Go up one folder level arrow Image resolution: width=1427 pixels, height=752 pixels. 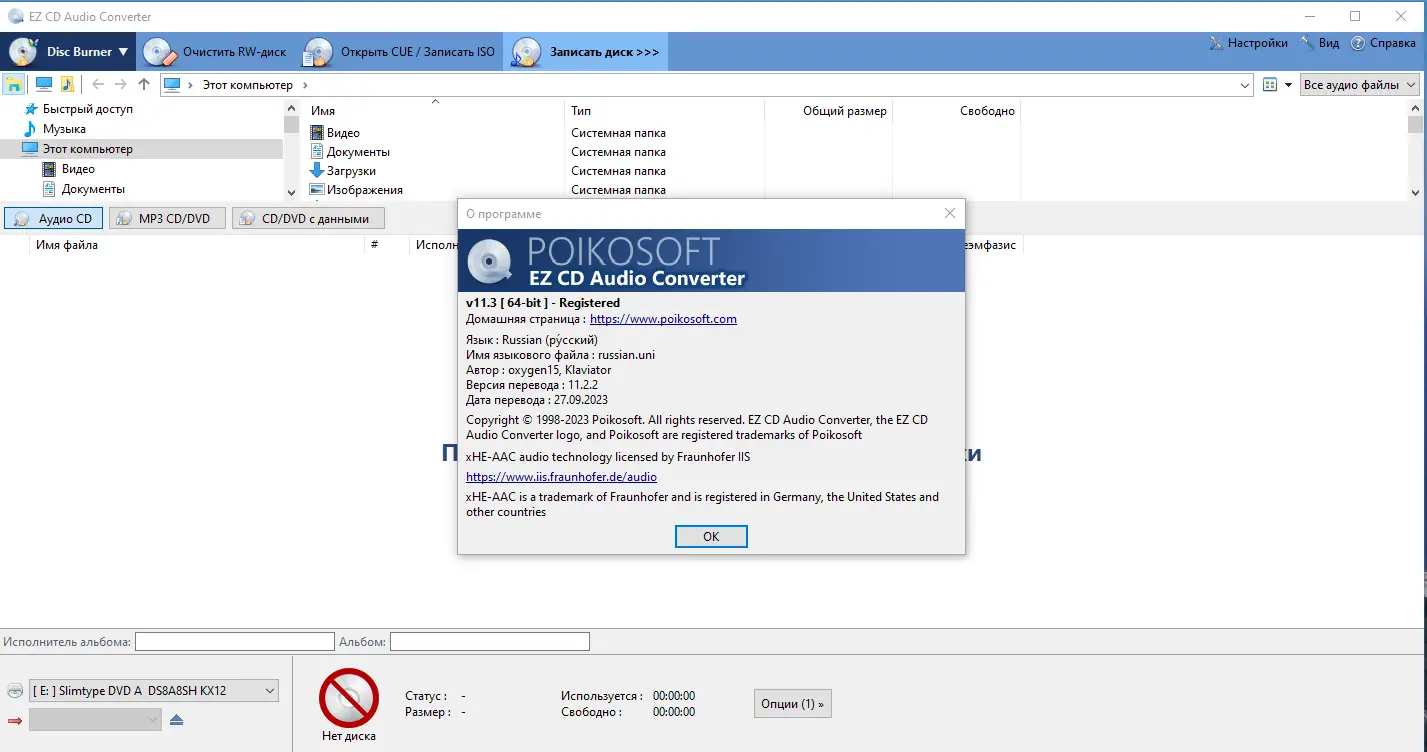tap(144, 85)
